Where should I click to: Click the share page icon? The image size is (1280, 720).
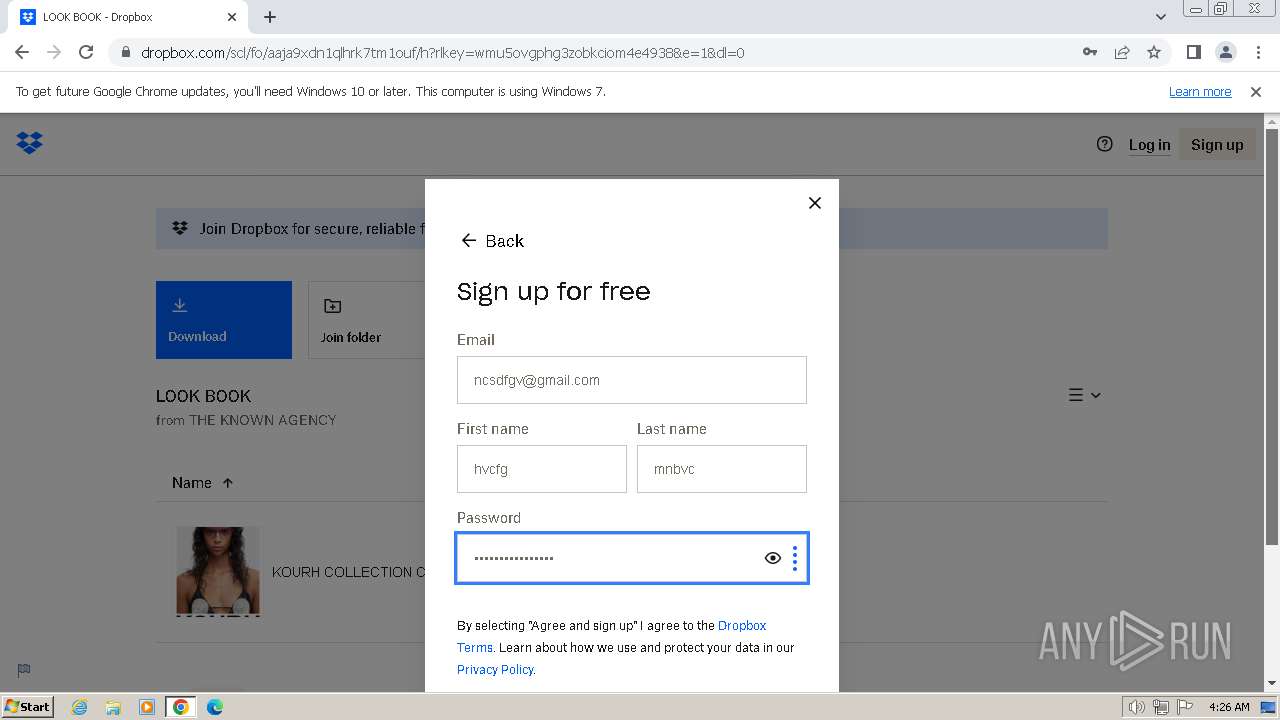1122,52
